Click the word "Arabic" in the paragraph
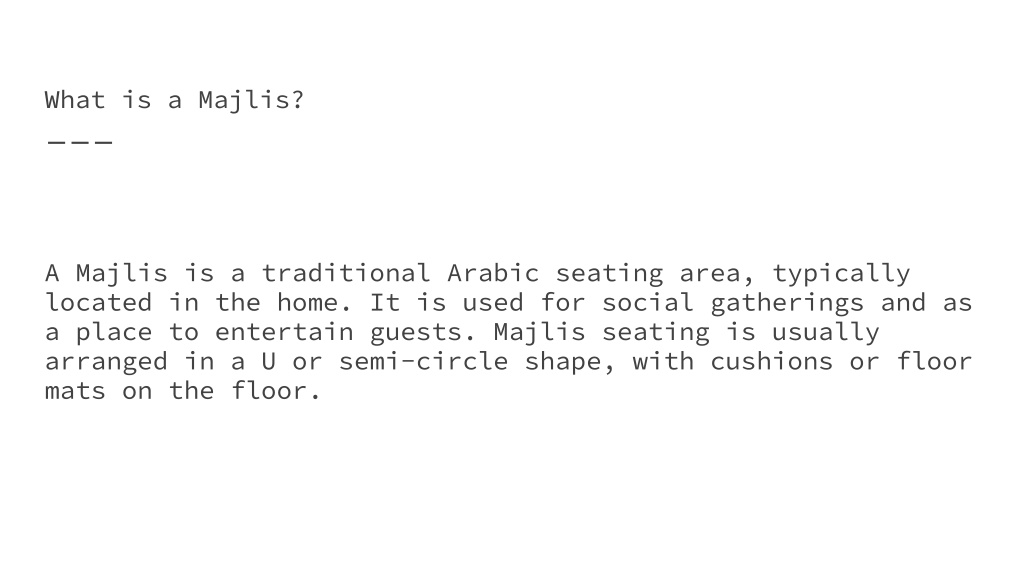This screenshot has width=1024, height=576. coord(493,273)
